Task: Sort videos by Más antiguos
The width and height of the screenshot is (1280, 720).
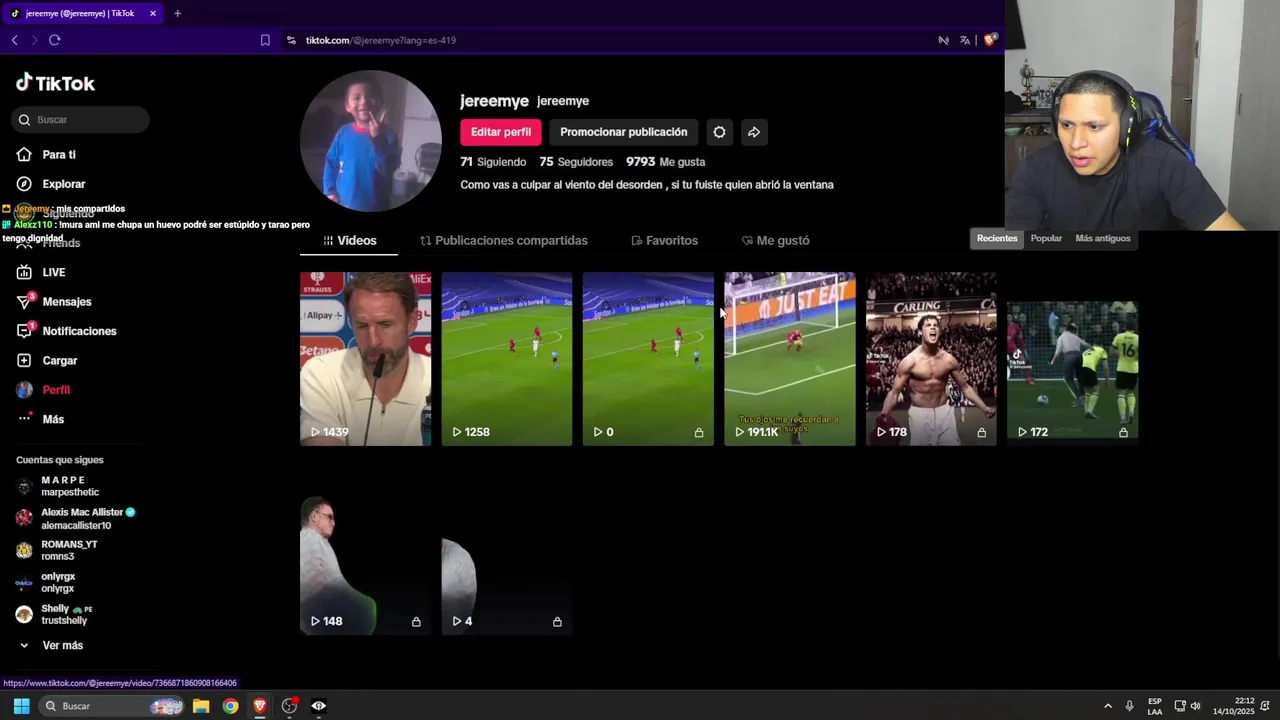Action: [x=1102, y=238]
